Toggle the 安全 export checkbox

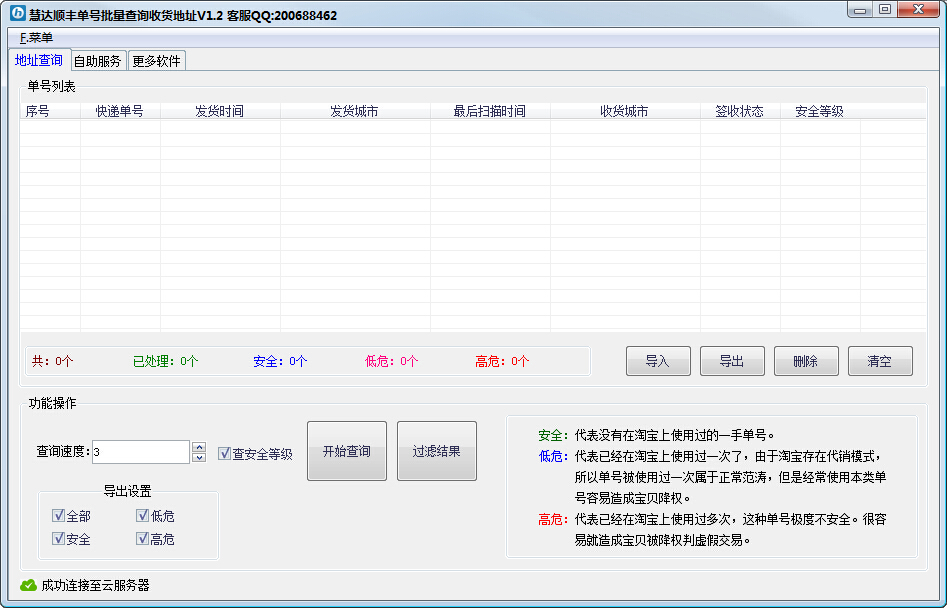pos(59,539)
